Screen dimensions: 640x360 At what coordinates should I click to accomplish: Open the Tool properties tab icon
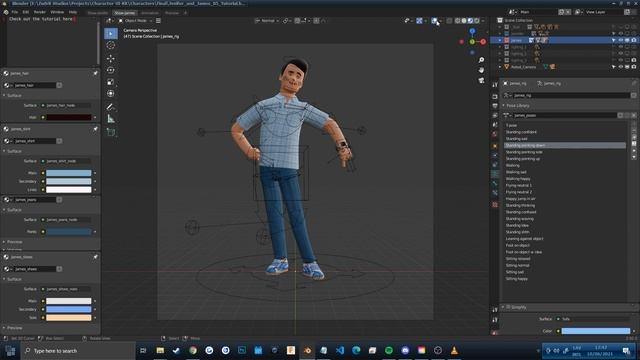pos(495,85)
